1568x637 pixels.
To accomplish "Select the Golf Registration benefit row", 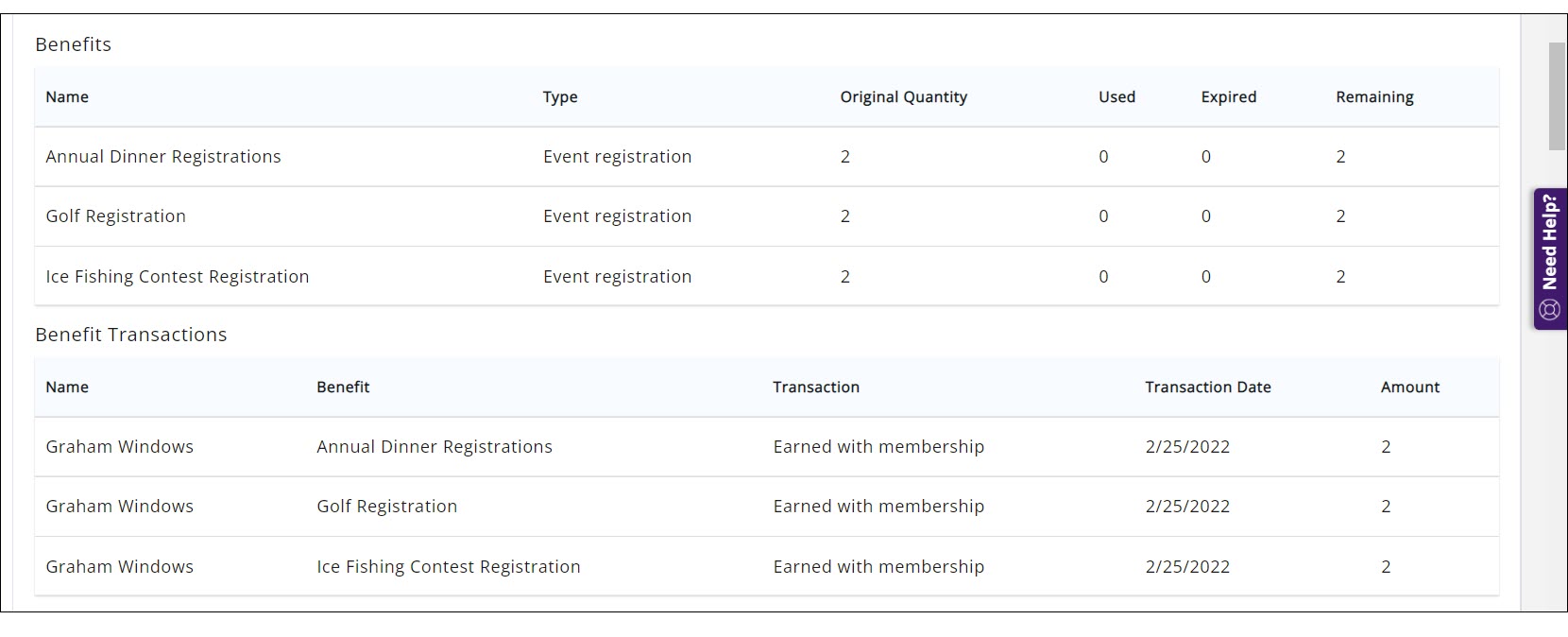I will click(115, 216).
